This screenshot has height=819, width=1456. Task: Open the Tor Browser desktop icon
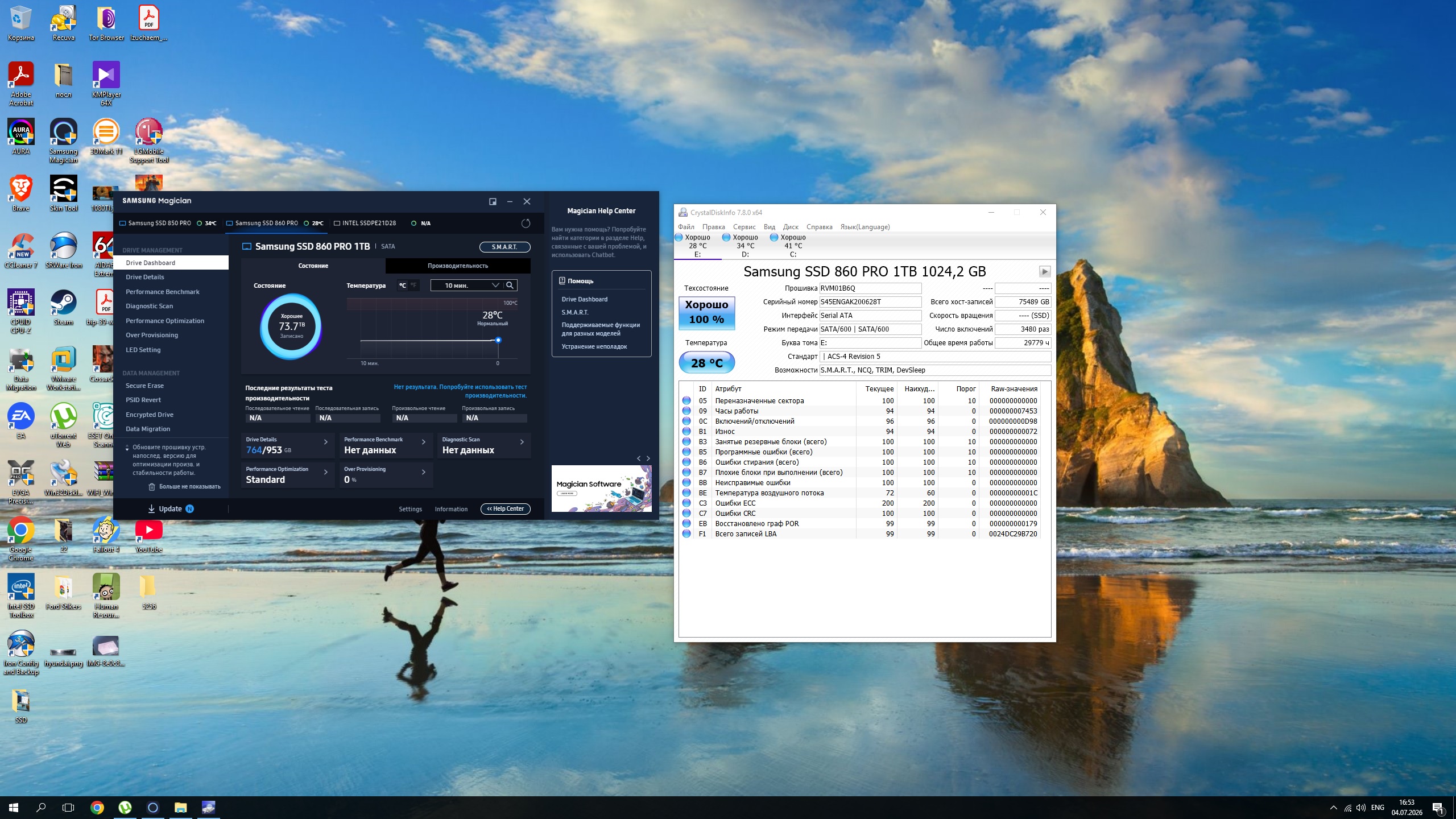106,23
